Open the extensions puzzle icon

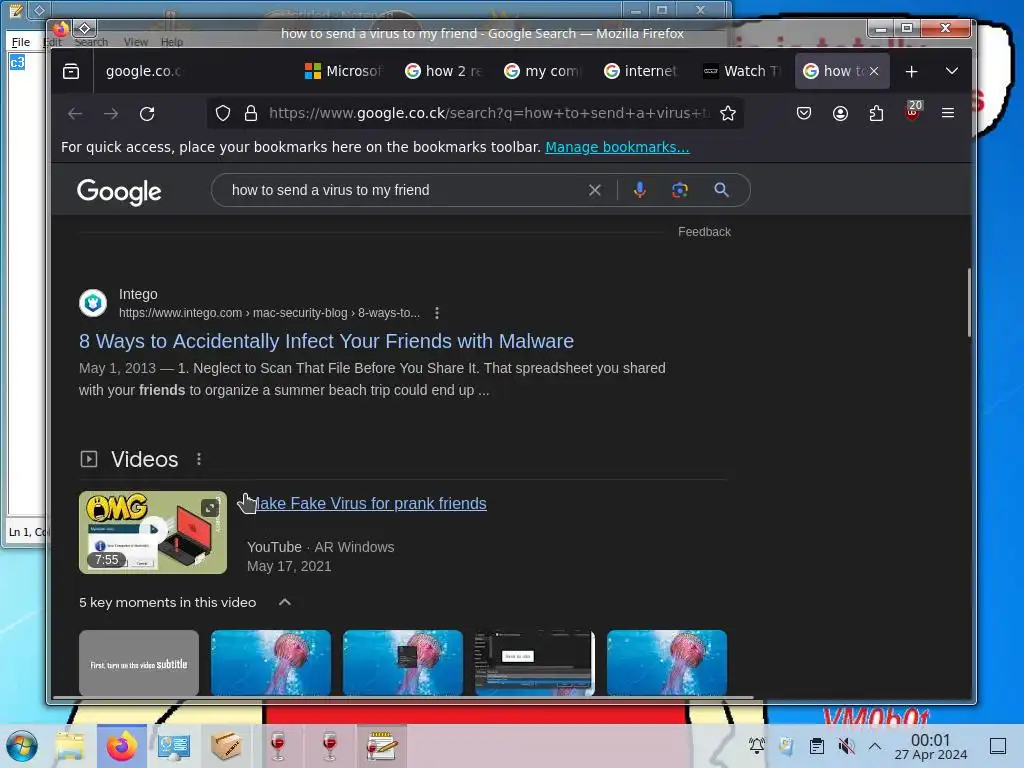[876, 114]
